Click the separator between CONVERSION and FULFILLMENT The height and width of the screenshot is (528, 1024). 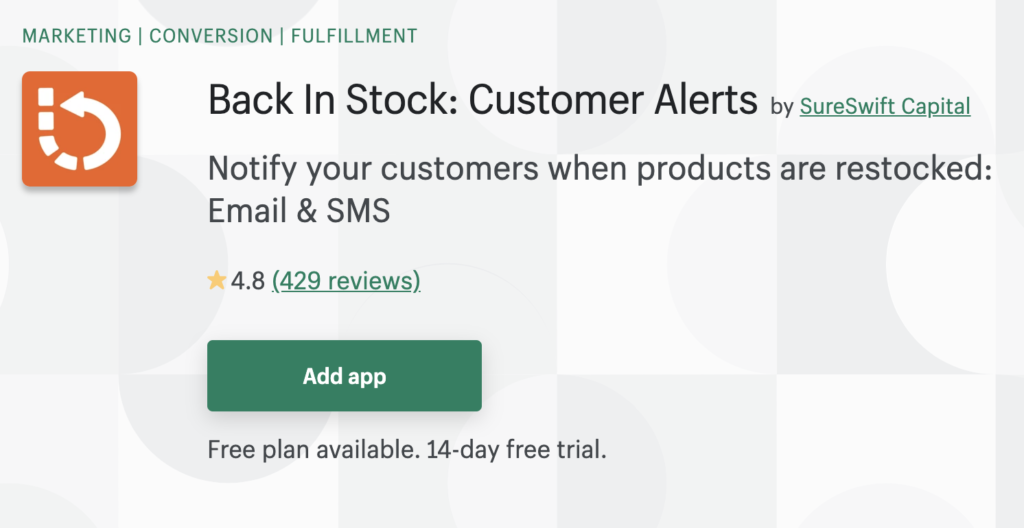(281, 36)
